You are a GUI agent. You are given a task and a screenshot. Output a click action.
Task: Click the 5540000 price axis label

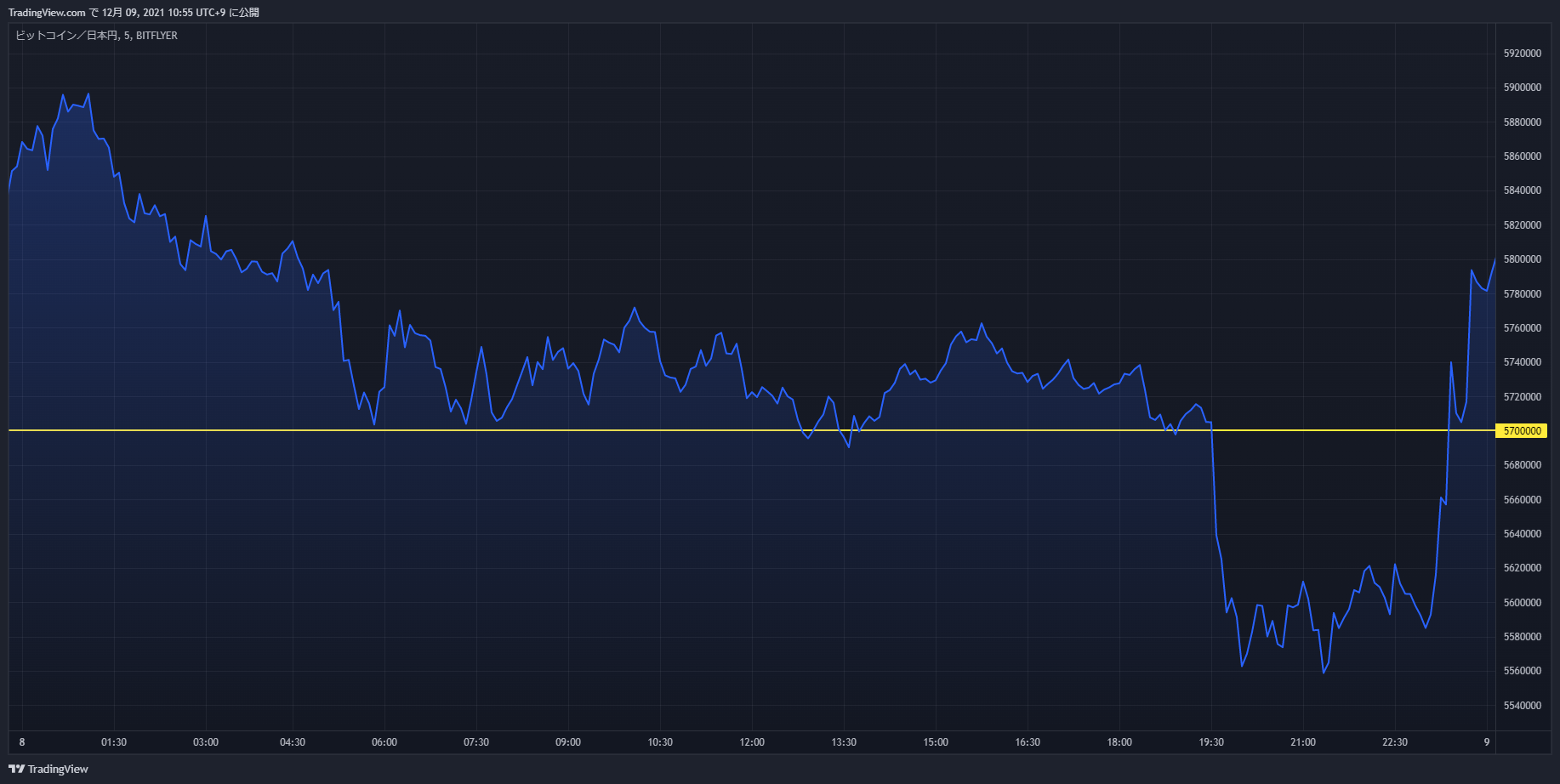[x=1523, y=706]
